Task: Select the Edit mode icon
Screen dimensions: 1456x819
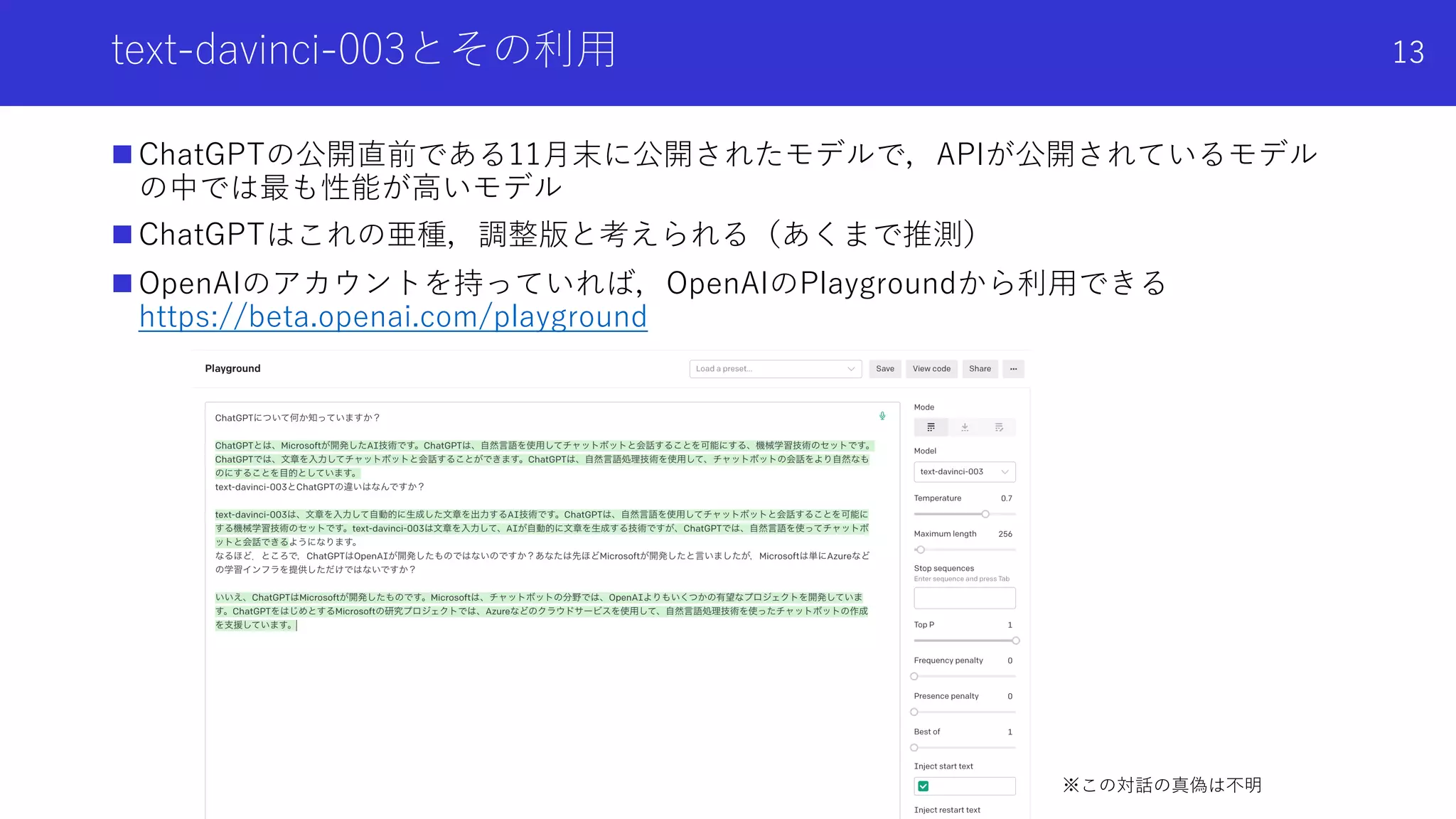Action: (x=999, y=427)
